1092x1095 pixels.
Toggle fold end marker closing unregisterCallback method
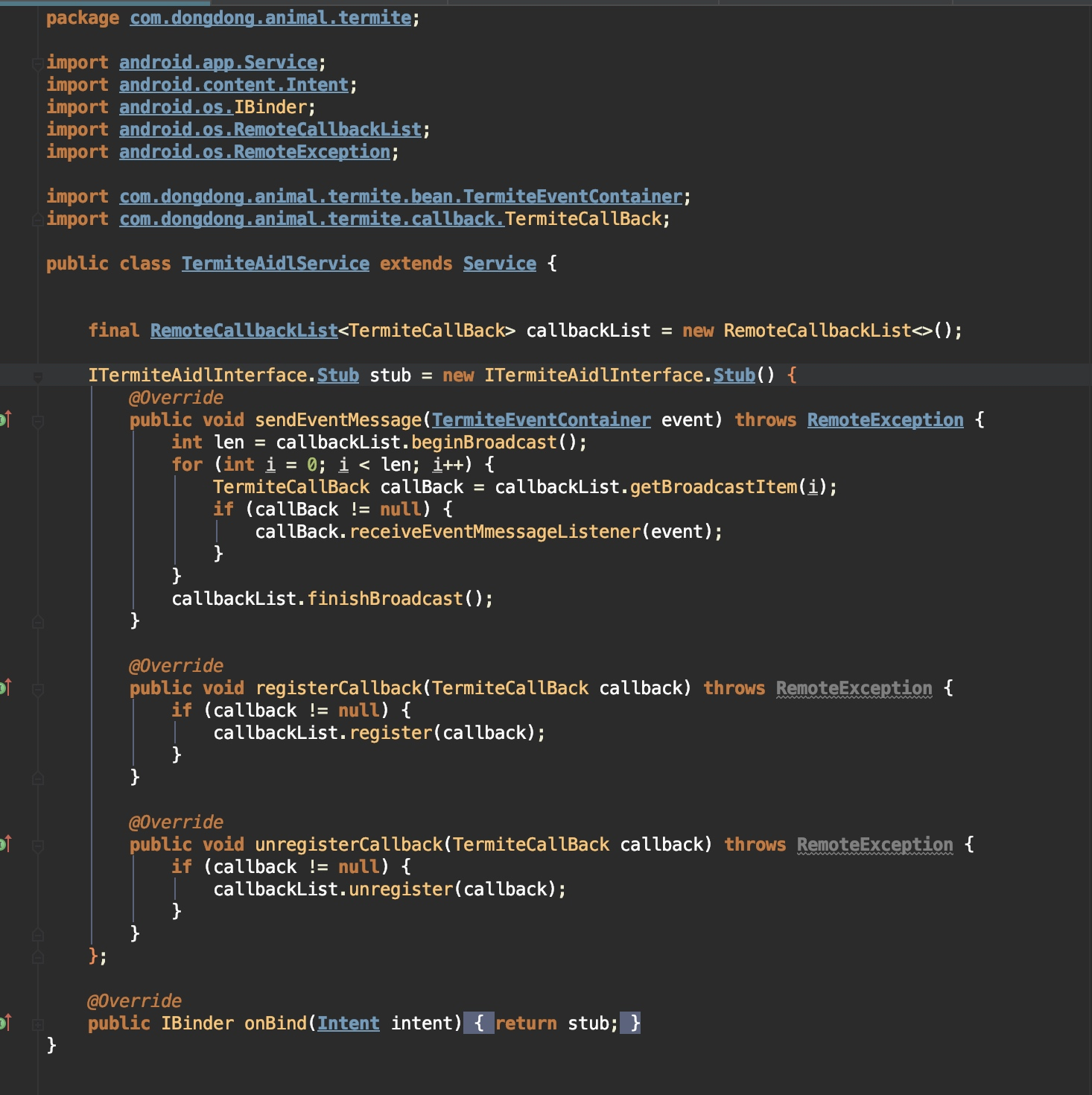37,935
